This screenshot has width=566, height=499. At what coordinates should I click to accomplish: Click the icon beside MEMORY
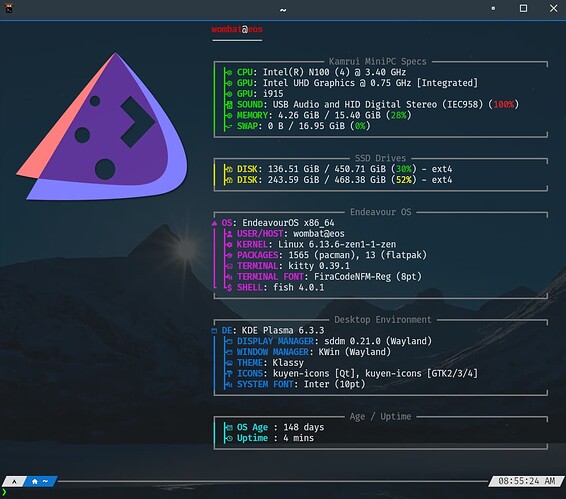[229, 116]
